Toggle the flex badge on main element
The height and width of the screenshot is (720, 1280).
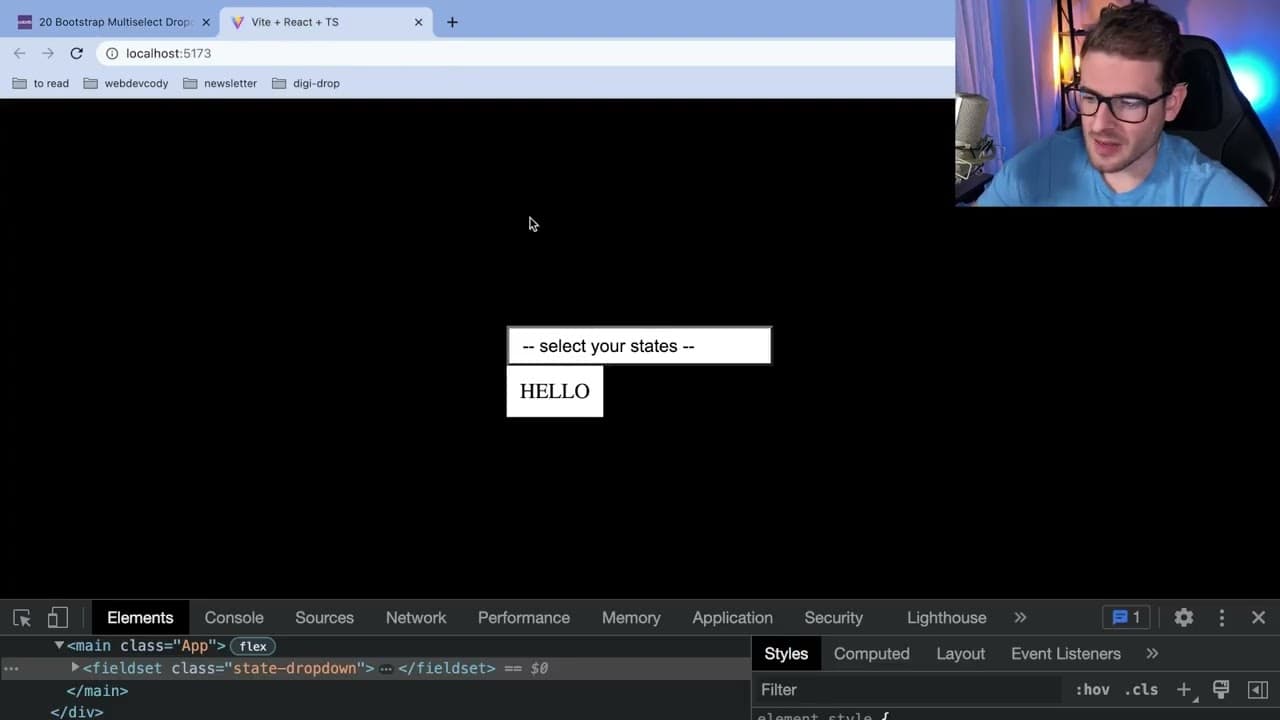click(253, 646)
